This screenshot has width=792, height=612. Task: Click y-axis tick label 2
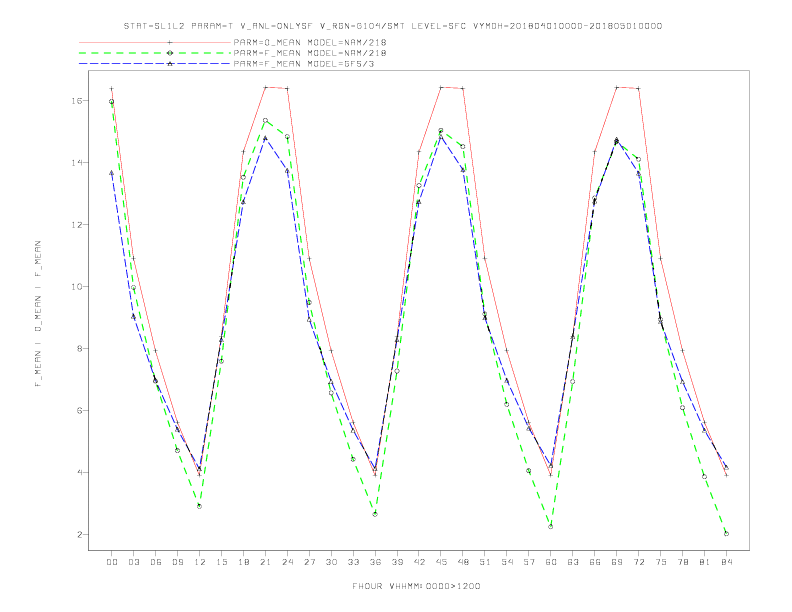pos(80,534)
